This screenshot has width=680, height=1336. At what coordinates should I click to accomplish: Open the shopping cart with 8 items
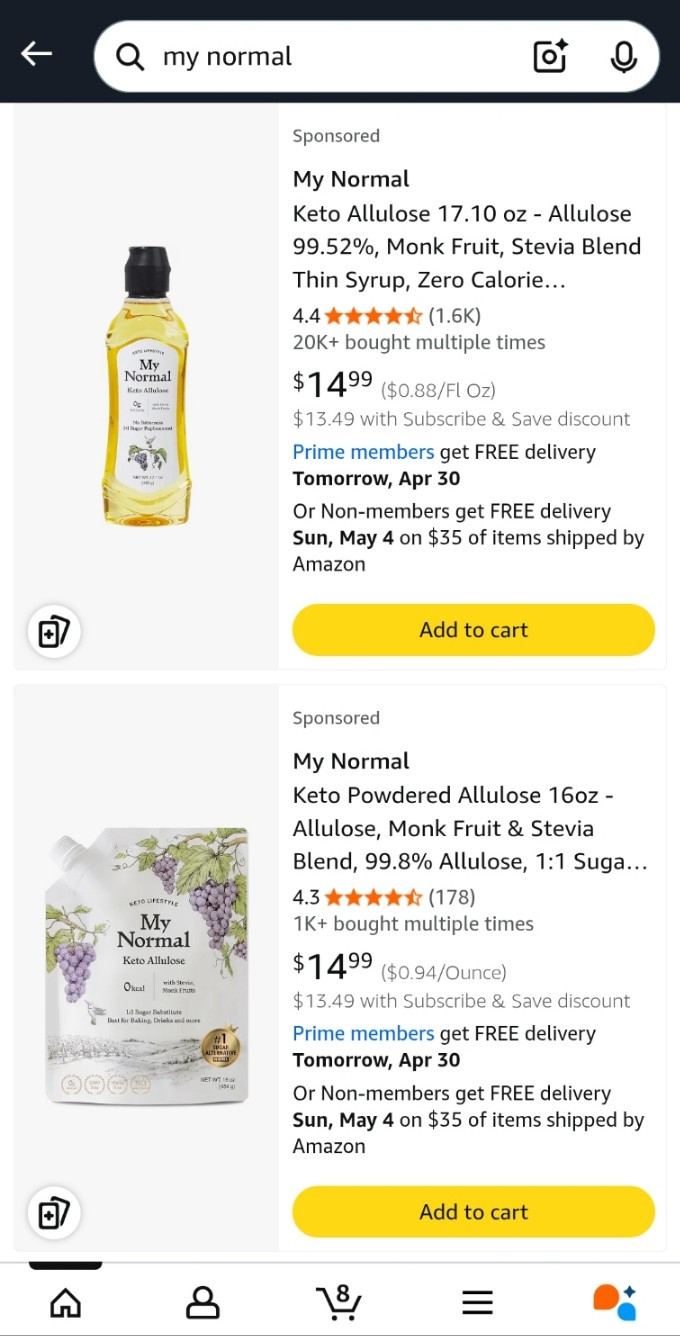click(x=339, y=1301)
